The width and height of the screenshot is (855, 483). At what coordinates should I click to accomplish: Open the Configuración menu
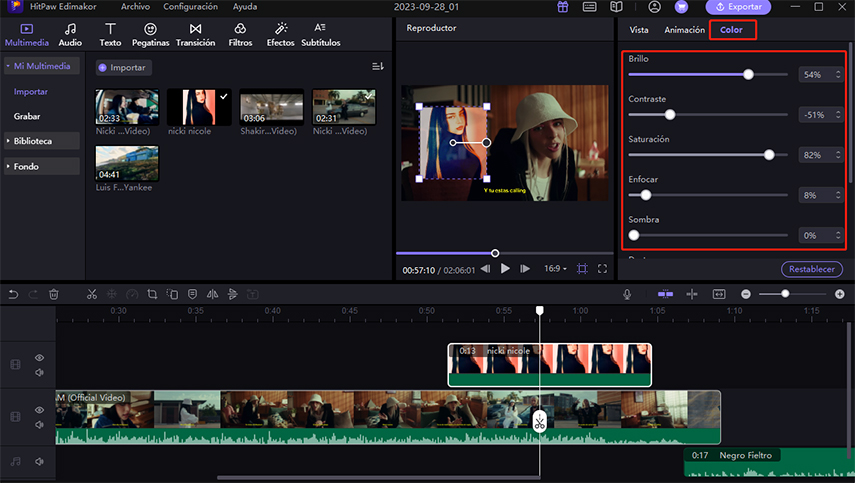(x=190, y=7)
